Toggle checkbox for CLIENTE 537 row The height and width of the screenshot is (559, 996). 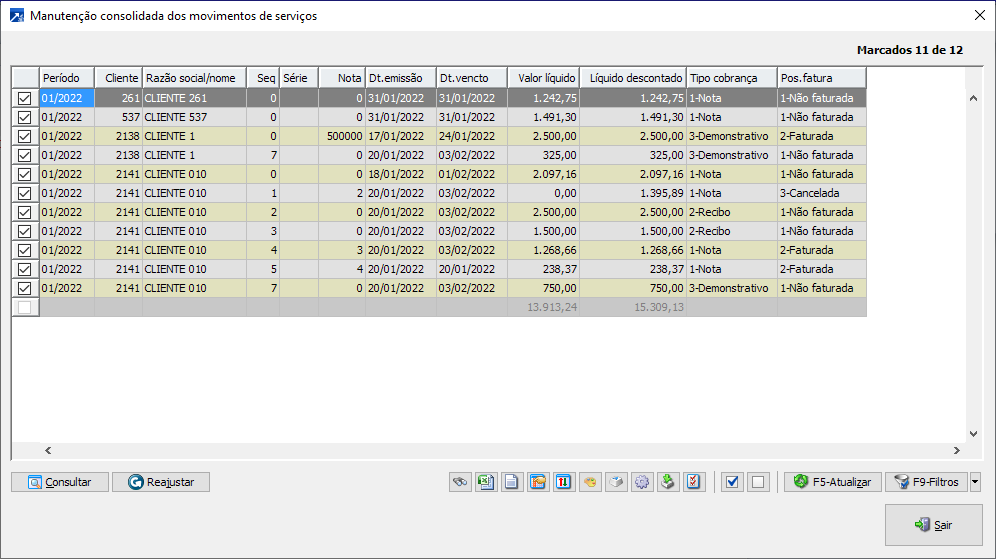[x=25, y=117]
